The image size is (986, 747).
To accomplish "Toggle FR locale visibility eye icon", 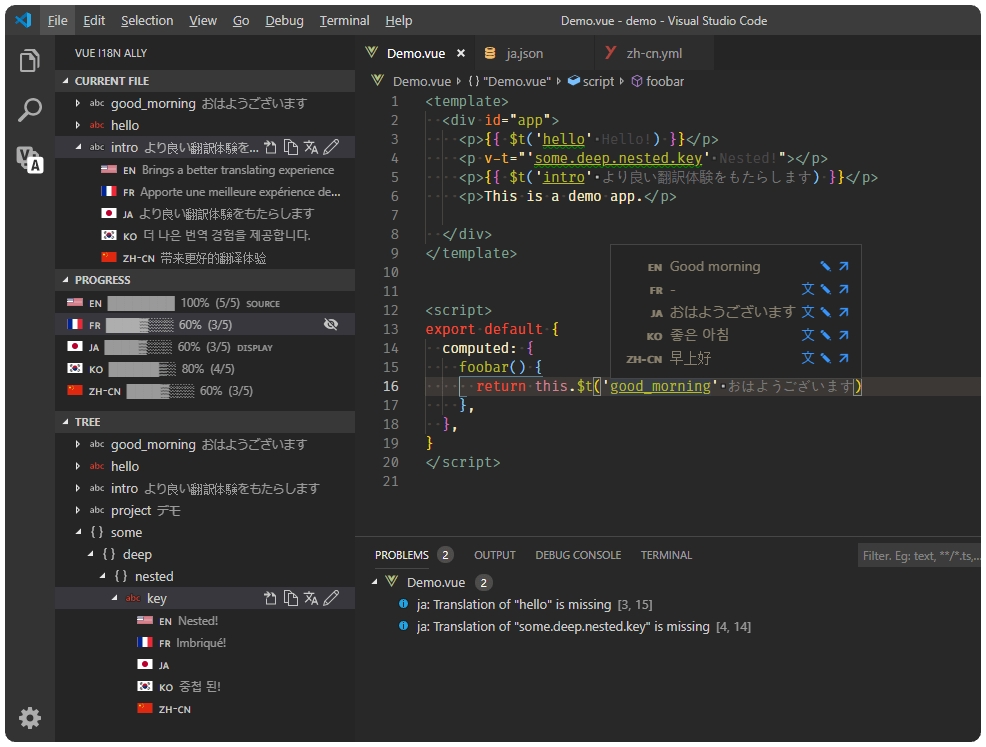I will (332, 325).
